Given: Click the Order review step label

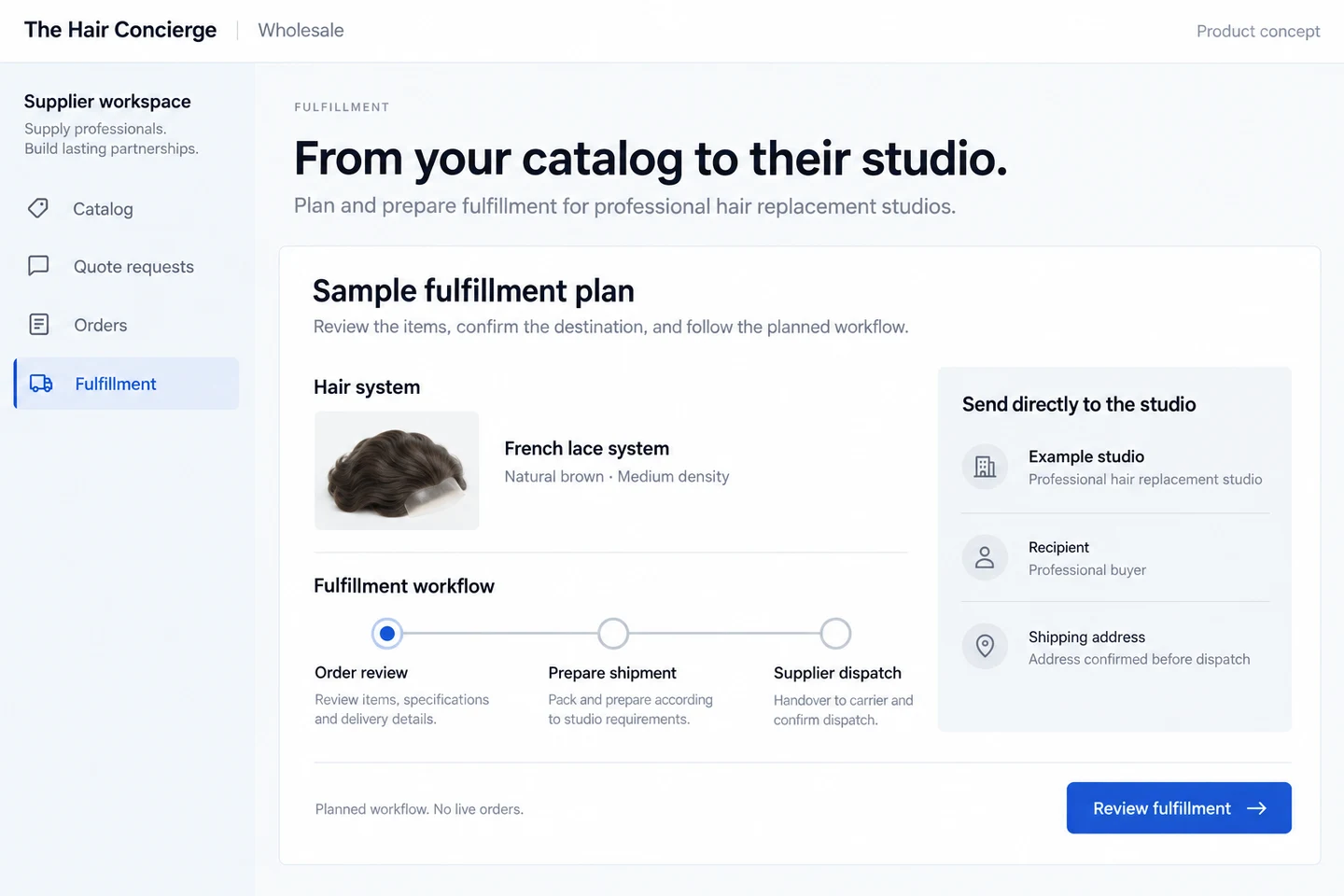Looking at the screenshot, I should 361,672.
